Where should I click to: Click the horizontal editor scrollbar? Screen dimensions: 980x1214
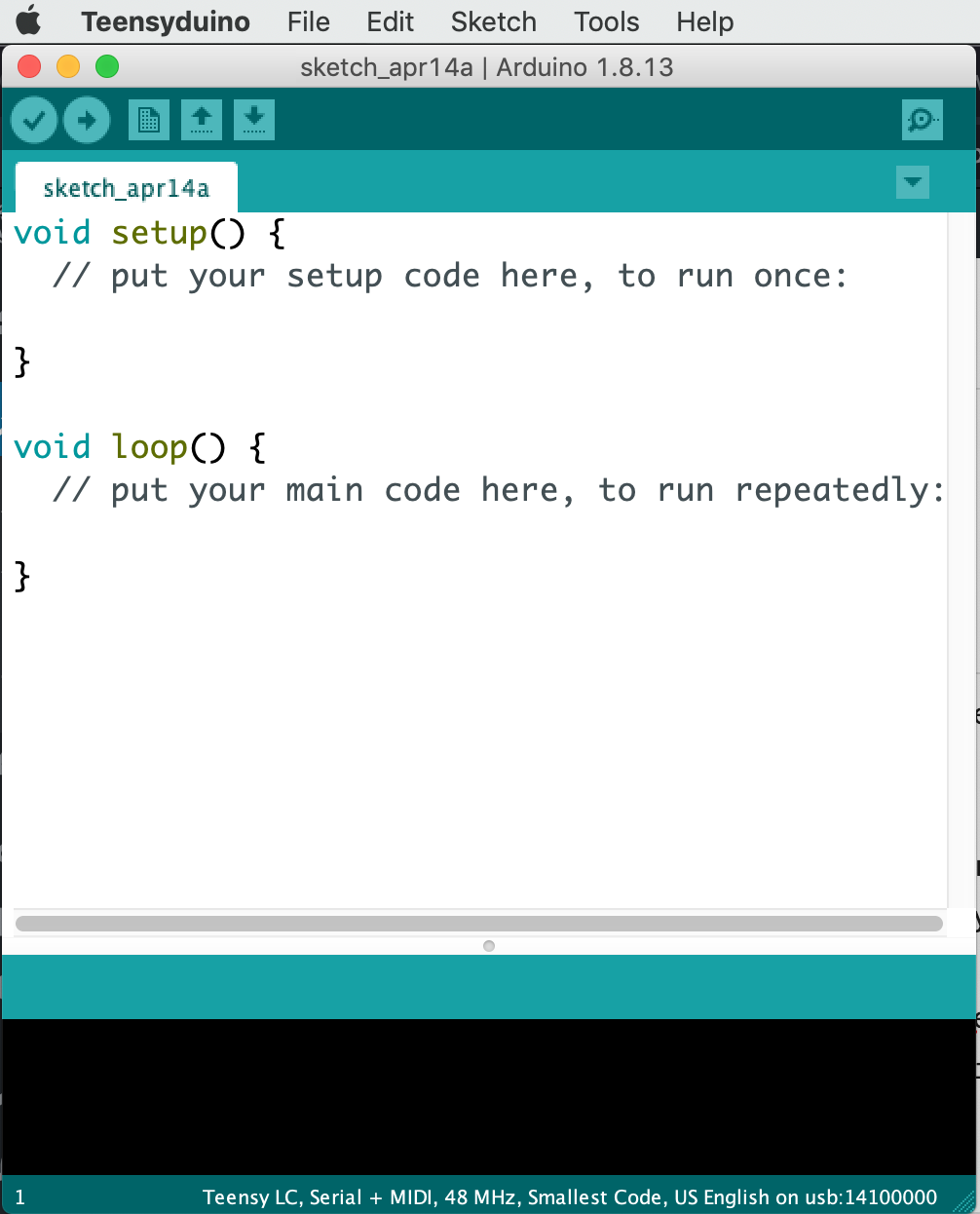click(x=479, y=924)
